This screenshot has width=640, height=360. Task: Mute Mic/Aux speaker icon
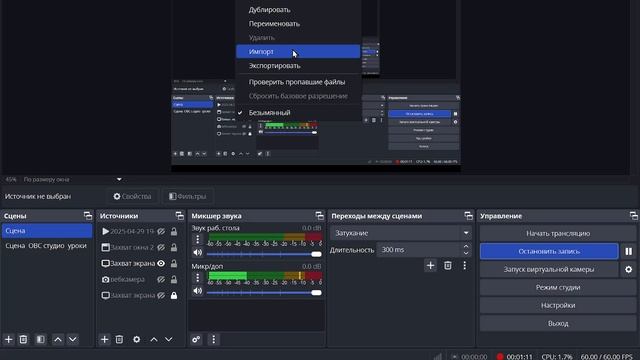click(x=198, y=291)
